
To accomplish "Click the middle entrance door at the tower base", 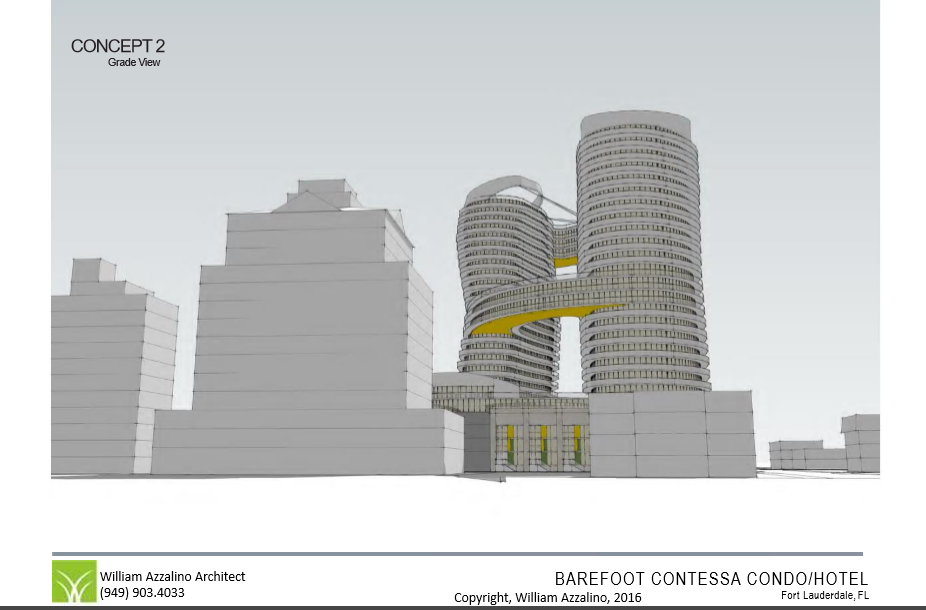I will click(543, 445).
